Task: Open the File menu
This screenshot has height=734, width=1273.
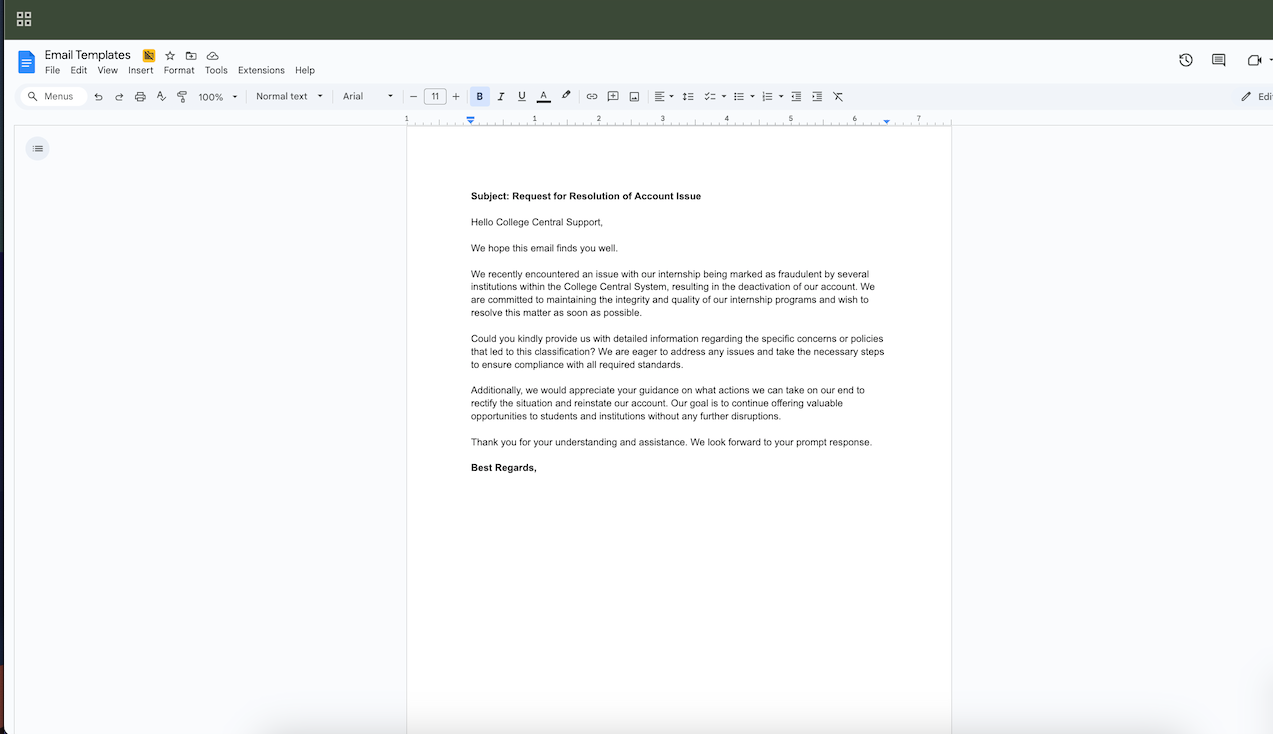Action: tap(52, 71)
